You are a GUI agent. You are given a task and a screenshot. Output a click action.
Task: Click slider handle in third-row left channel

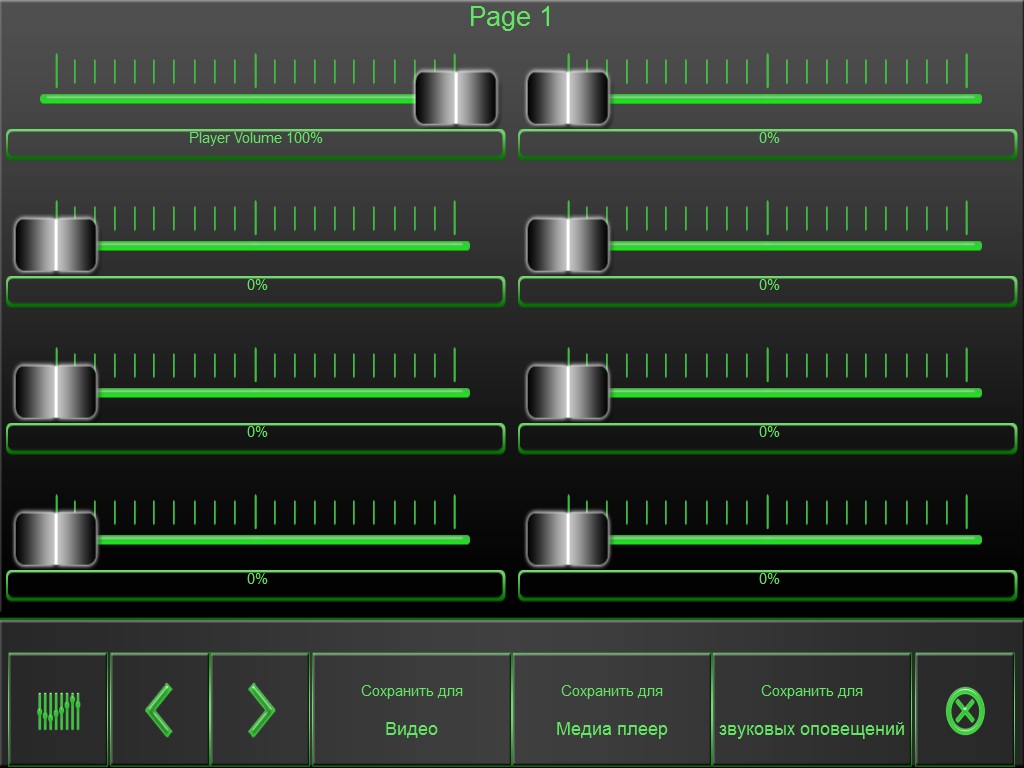click(x=56, y=392)
